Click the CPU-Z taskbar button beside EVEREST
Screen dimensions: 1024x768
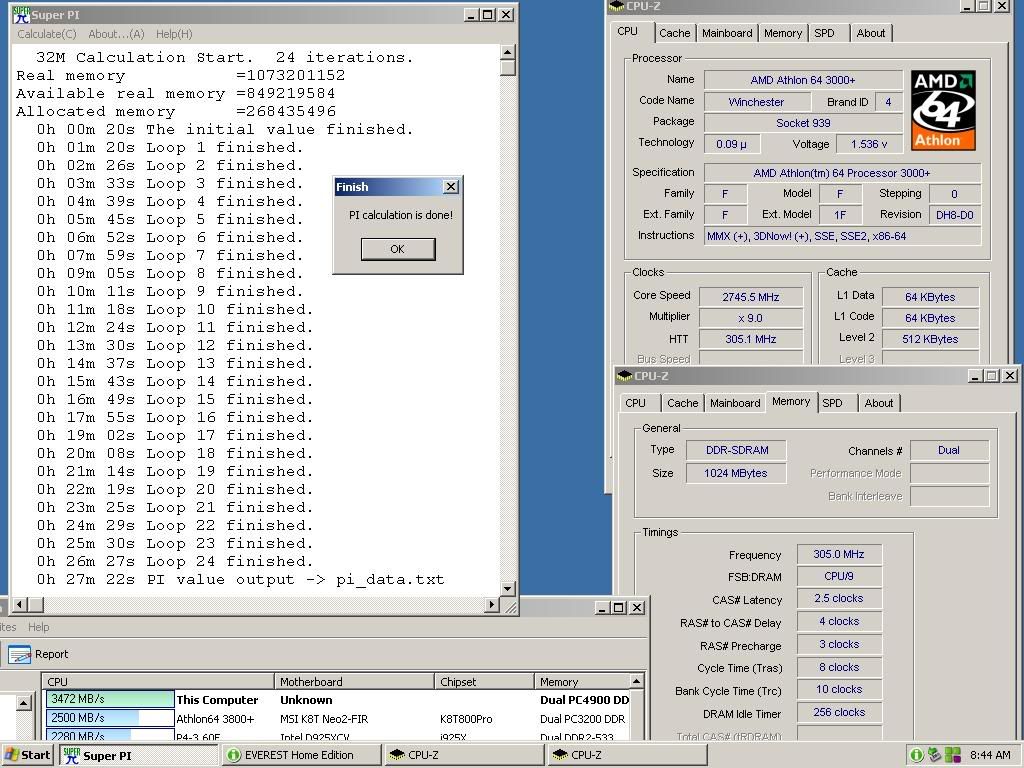tap(464, 755)
